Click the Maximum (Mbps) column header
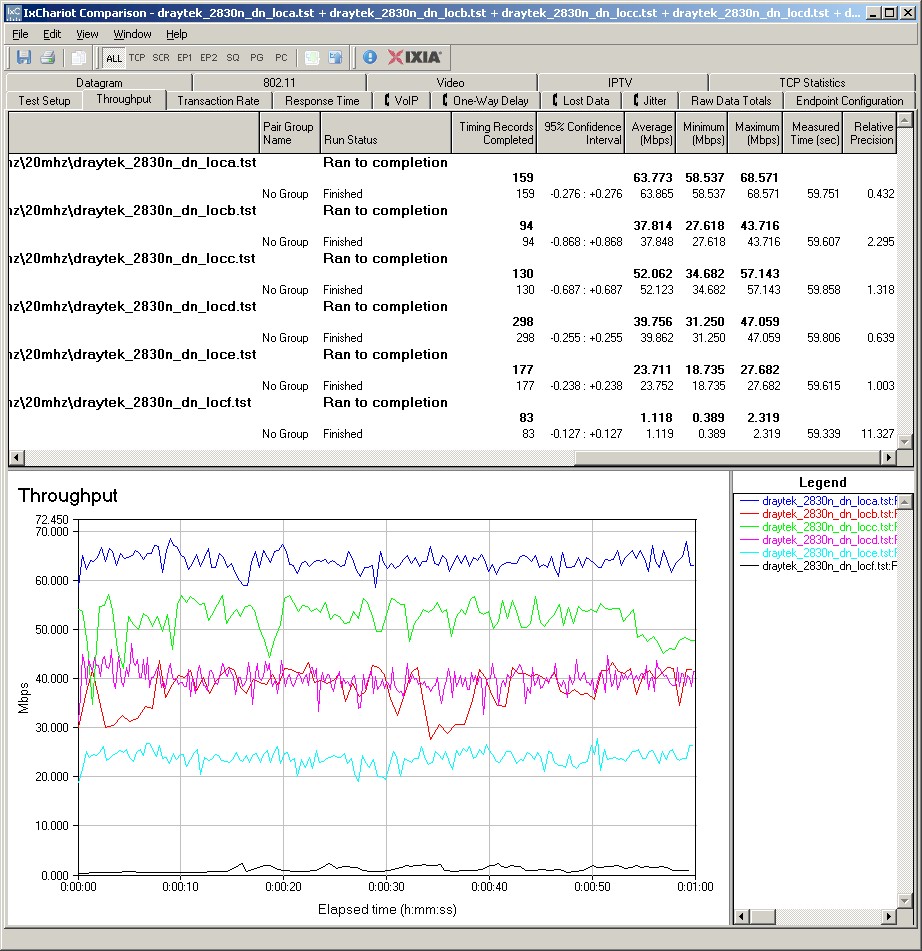922x951 pixels. pyautogui.click(x=756, y=133)
